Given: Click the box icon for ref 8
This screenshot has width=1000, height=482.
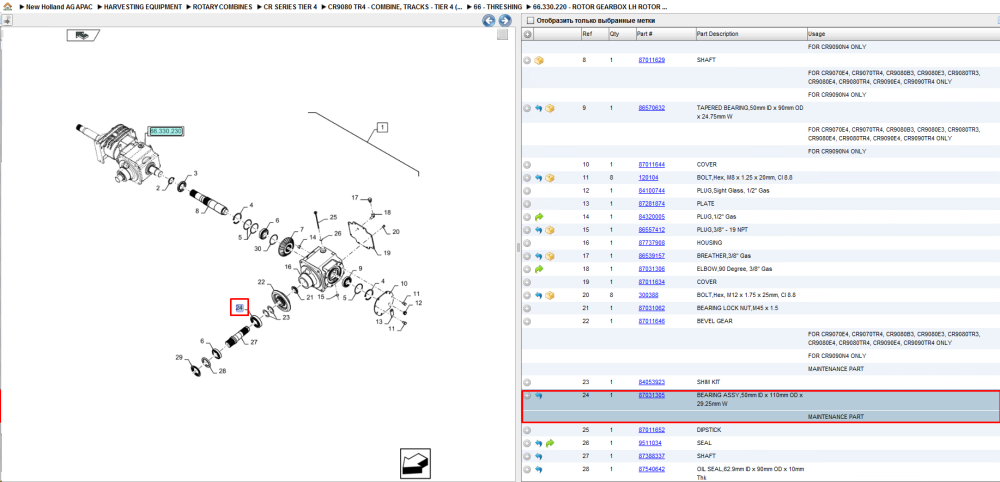Looking at the screenshot, I should coord(539,61).
